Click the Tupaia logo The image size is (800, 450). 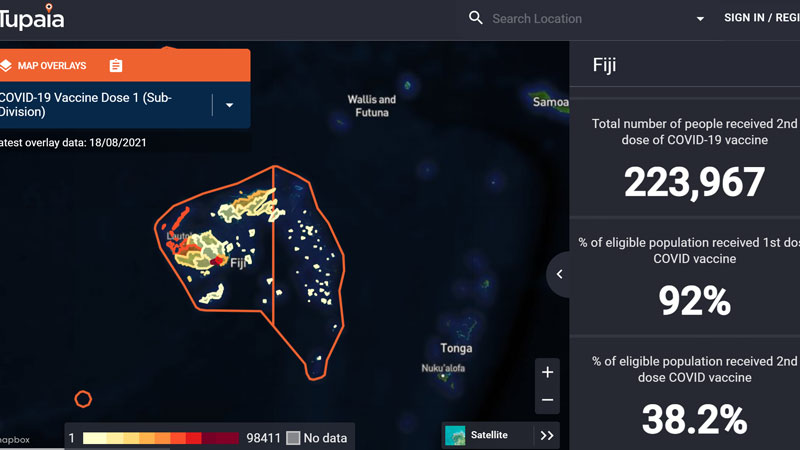point(33,17)
